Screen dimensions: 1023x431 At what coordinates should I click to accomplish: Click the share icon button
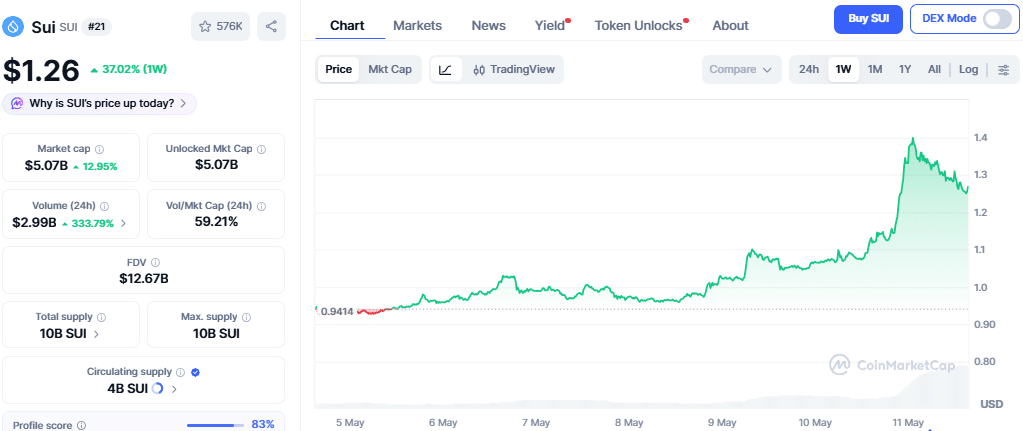coord(271,27)
